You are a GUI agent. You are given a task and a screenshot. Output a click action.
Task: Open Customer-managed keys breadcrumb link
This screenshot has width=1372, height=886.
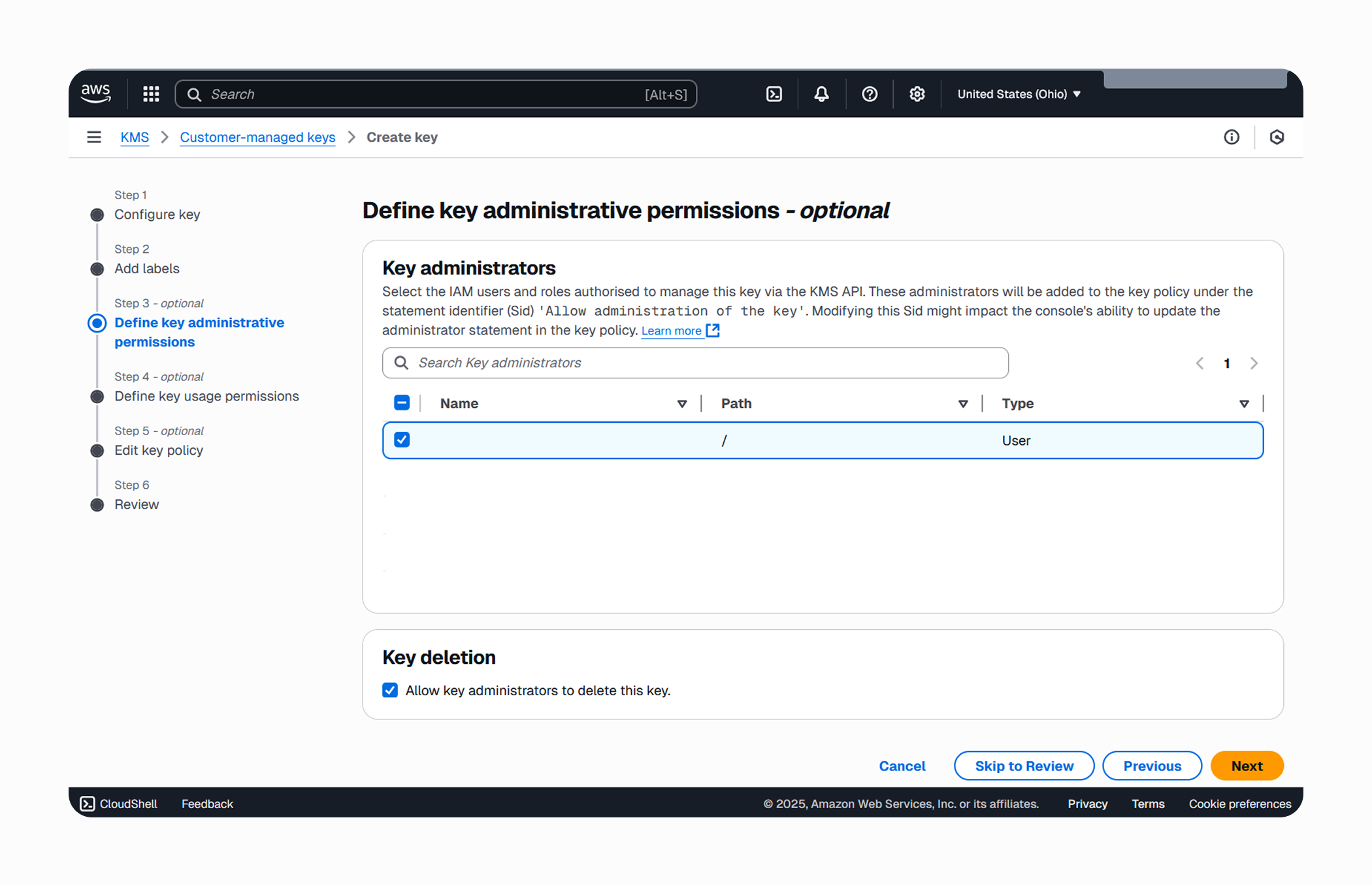[x=257, y=137]
